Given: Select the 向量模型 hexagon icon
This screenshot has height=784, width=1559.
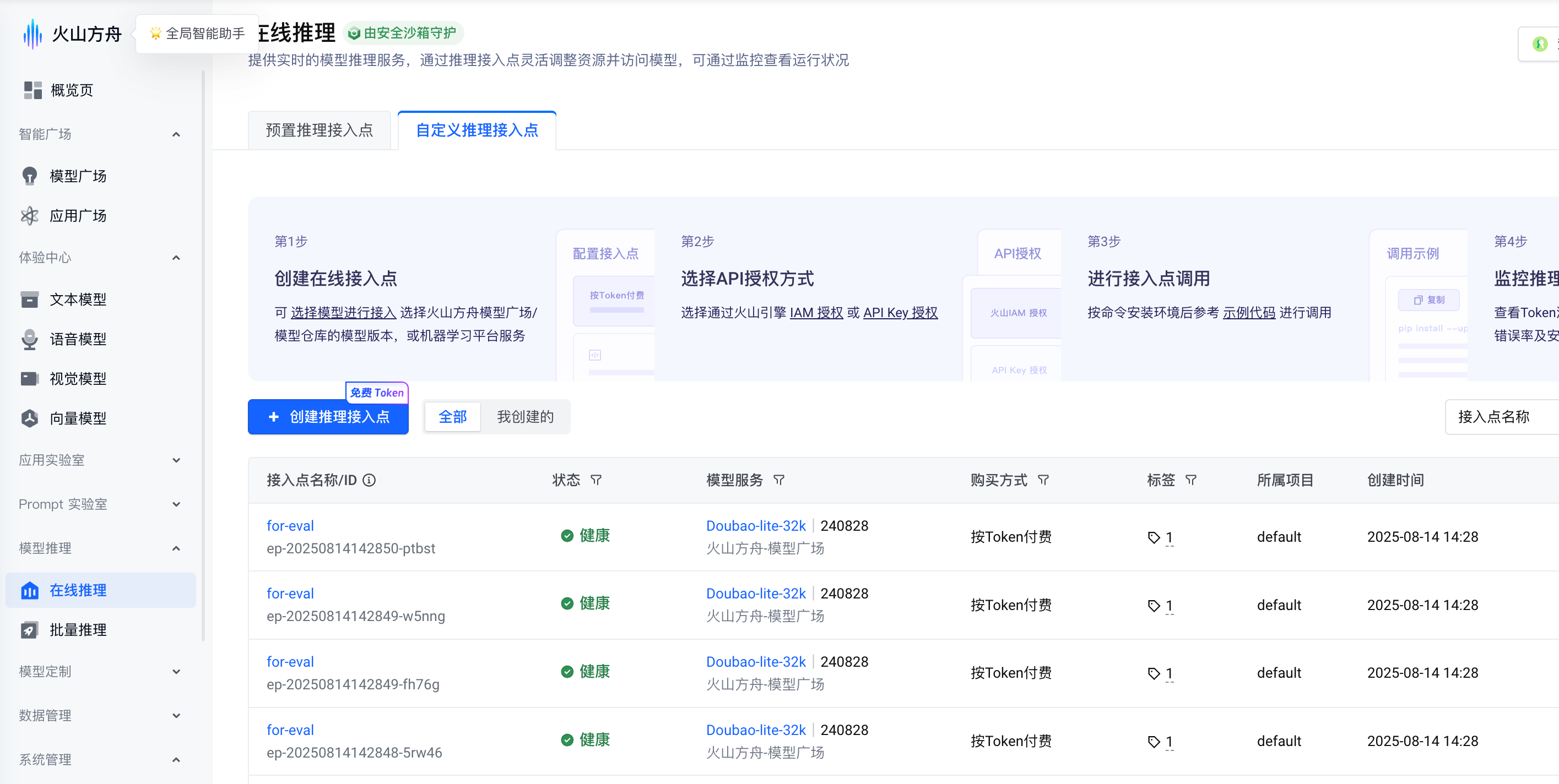Looking at the screenshot, I should 29,418.
